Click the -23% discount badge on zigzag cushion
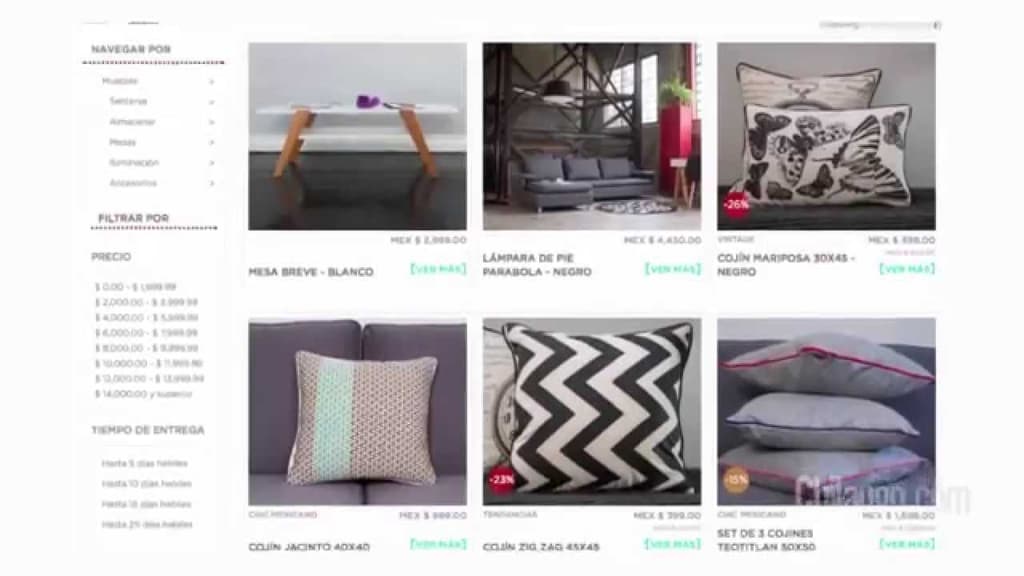The height and width of the screenshot is (576, 1024). (x=502, y=480)
